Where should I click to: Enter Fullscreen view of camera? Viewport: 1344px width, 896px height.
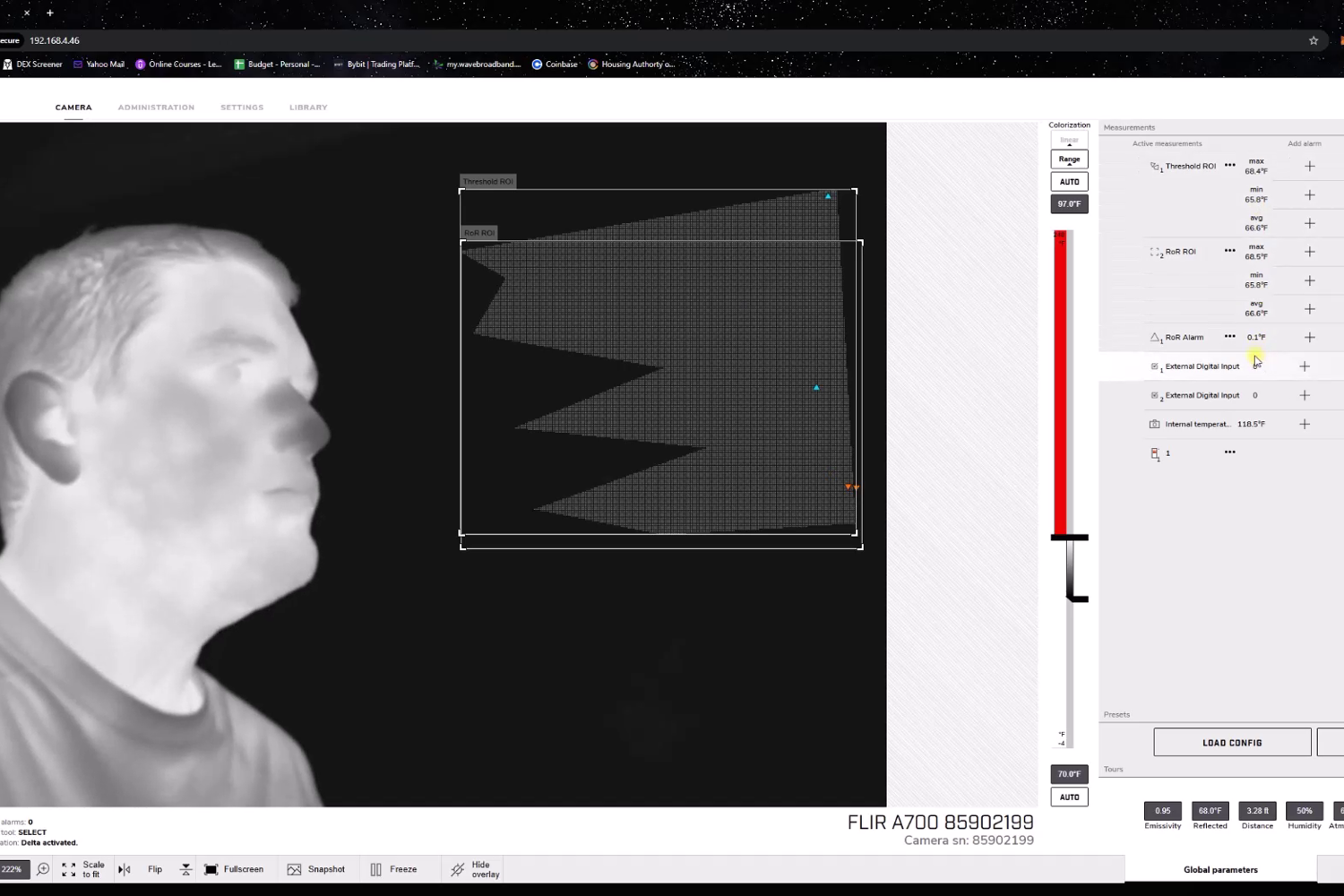pos(234,870)
